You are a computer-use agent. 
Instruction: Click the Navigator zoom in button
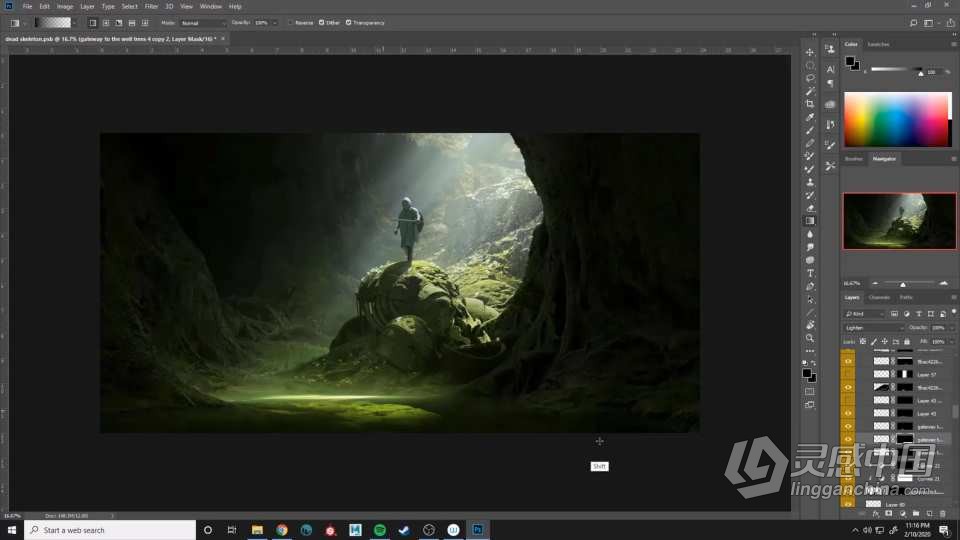coord(943,283)
